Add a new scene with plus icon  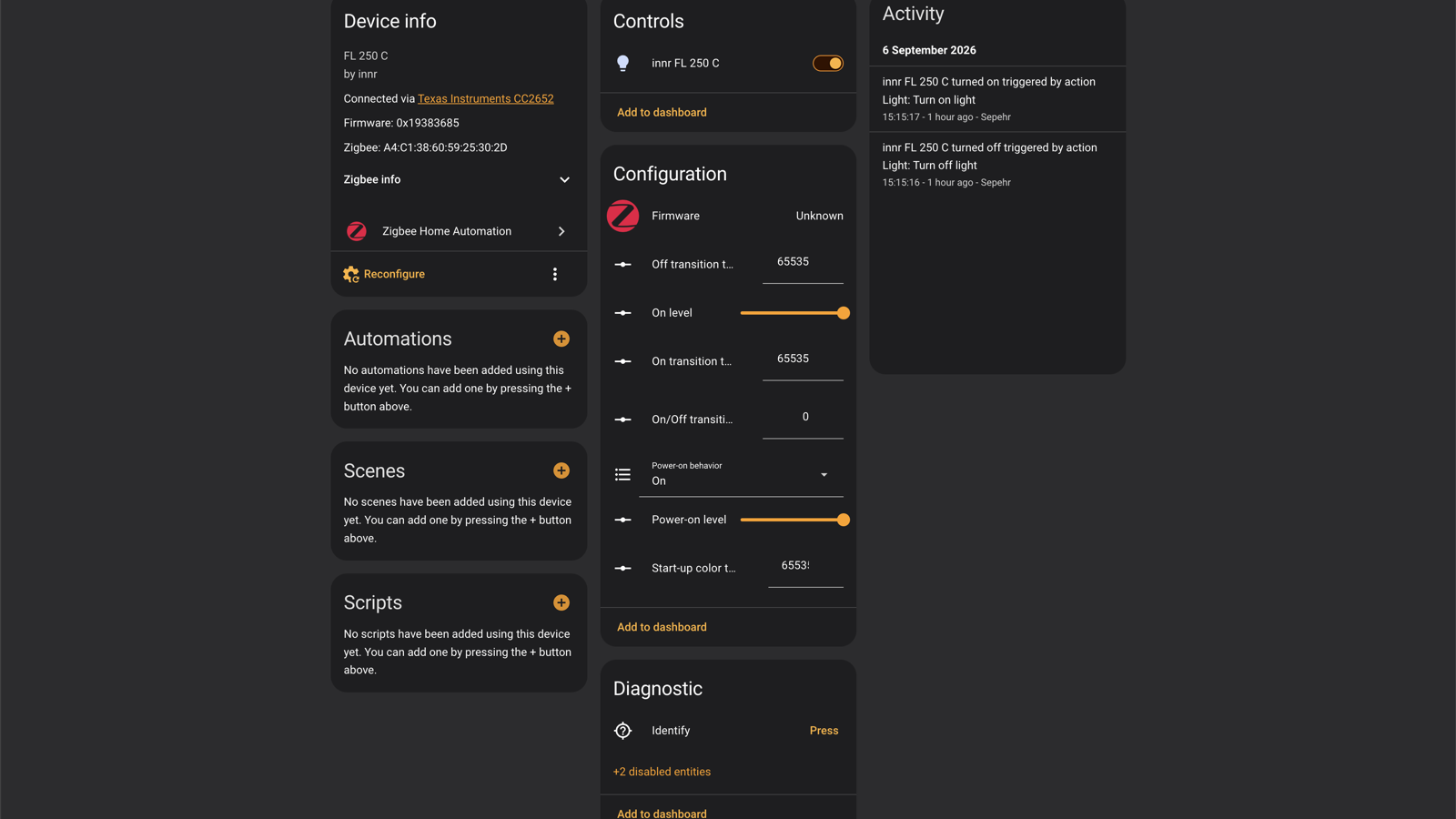pyautogui.click(x=561, y=470)
